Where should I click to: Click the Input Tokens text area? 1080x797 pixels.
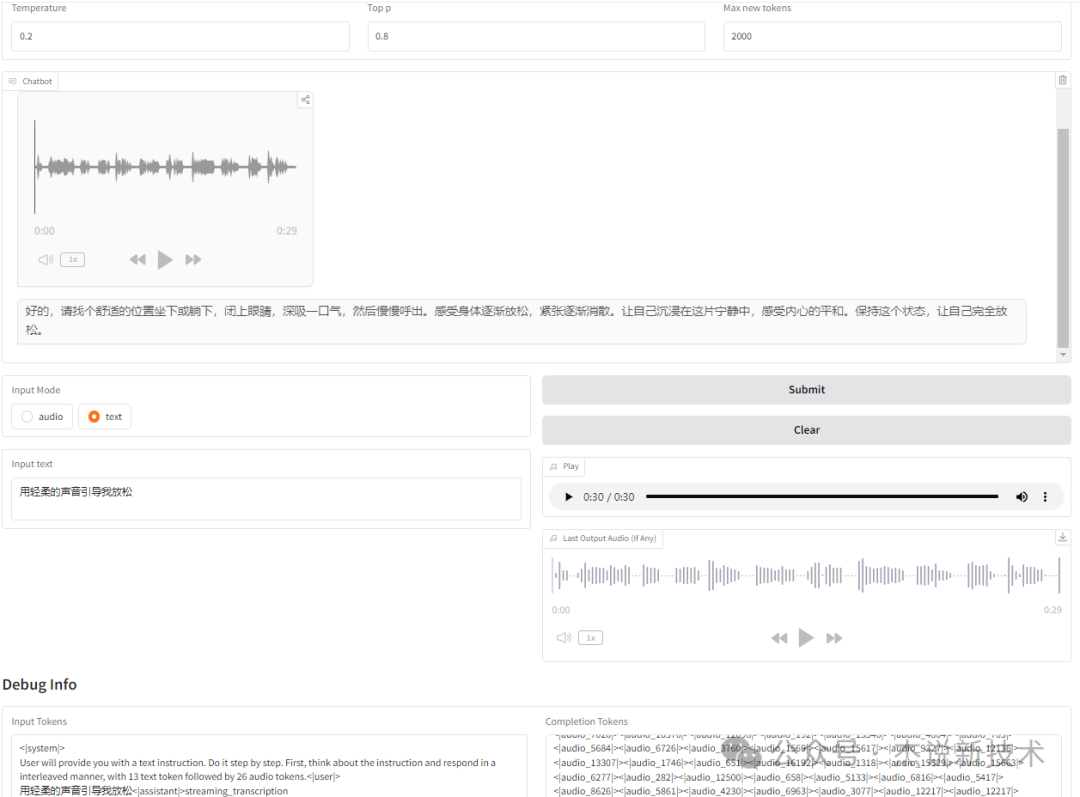tap(269, 766)
